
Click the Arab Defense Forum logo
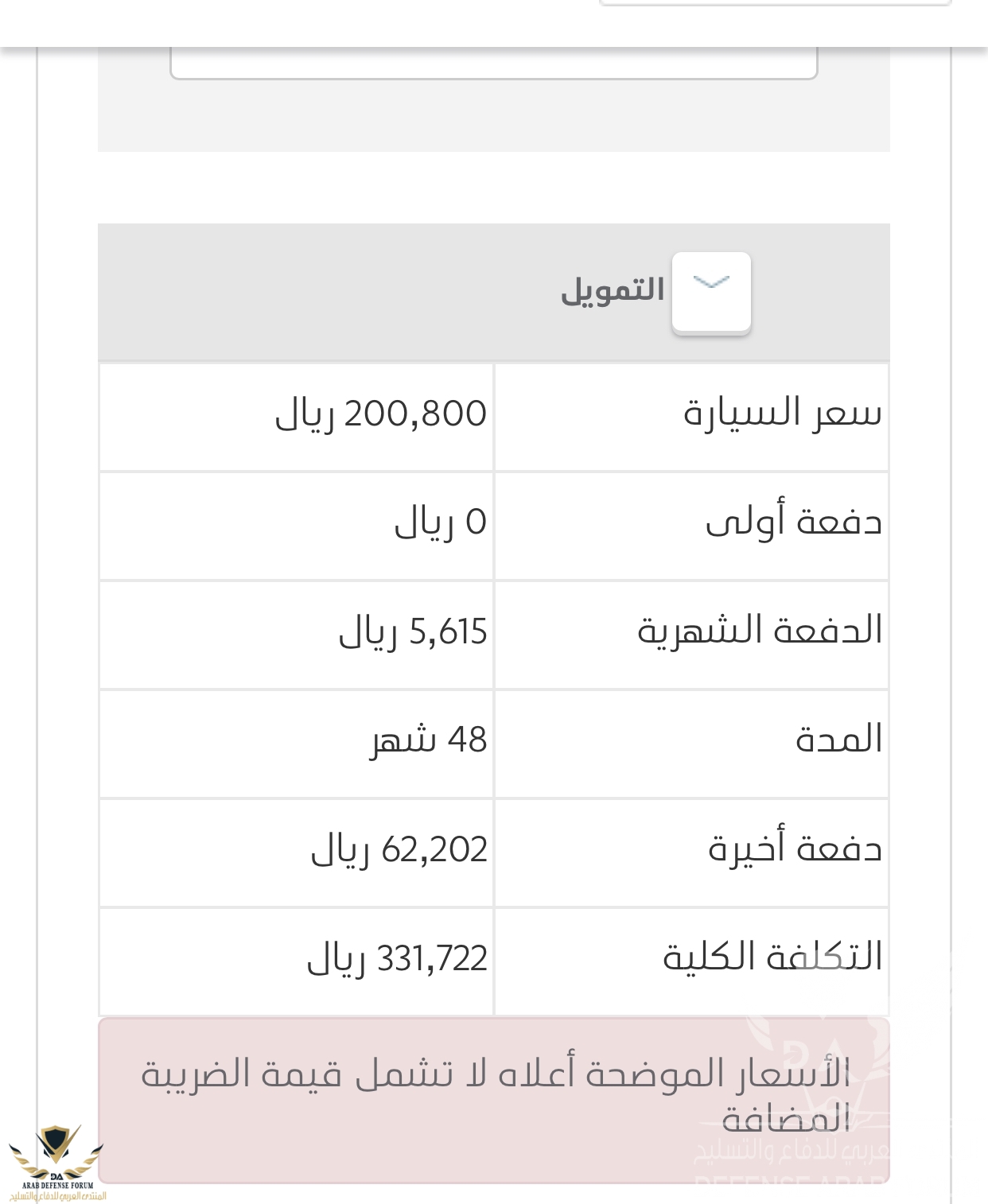pos(56,1163)
